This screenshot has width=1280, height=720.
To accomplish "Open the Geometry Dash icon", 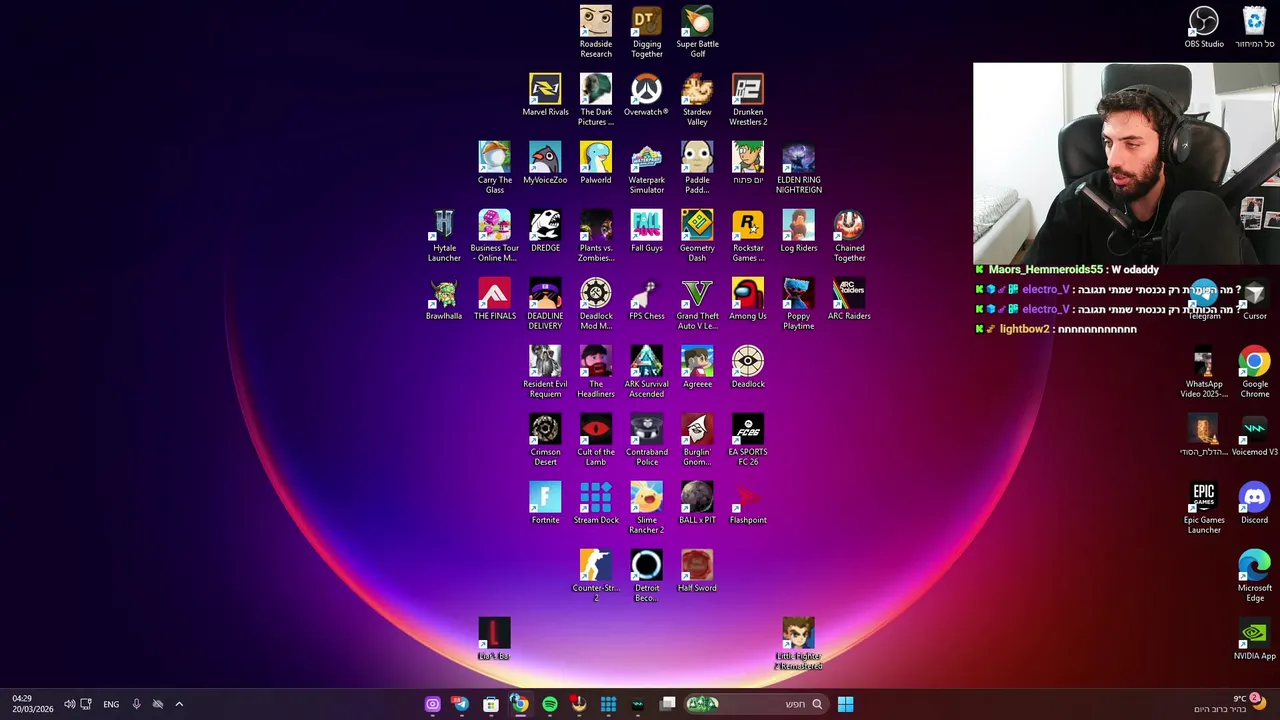I will [697, 236].
